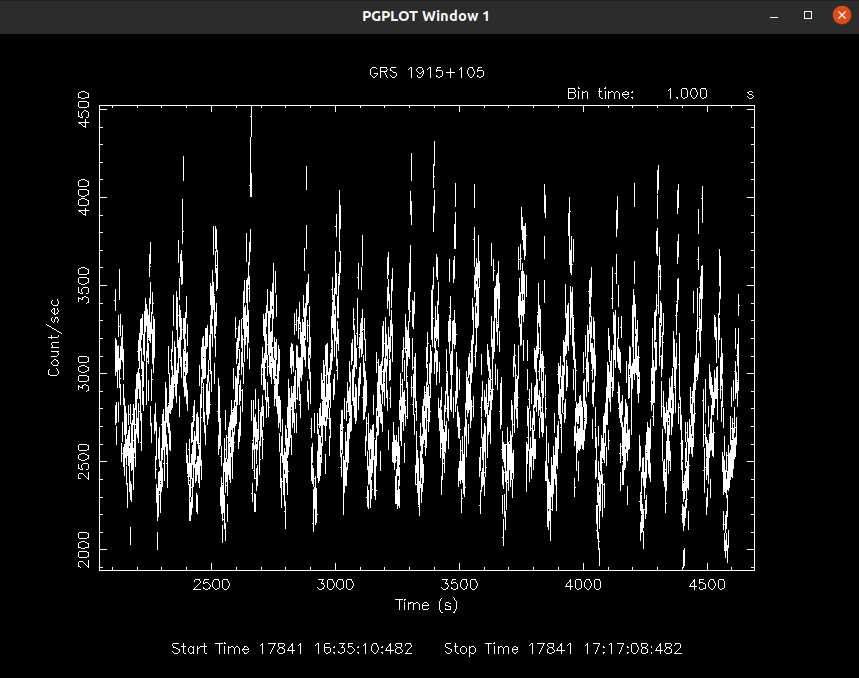This screenshot has height=678, width=859.
Task: Click the plot title GRS 1915+105
Action: [427, 73]
